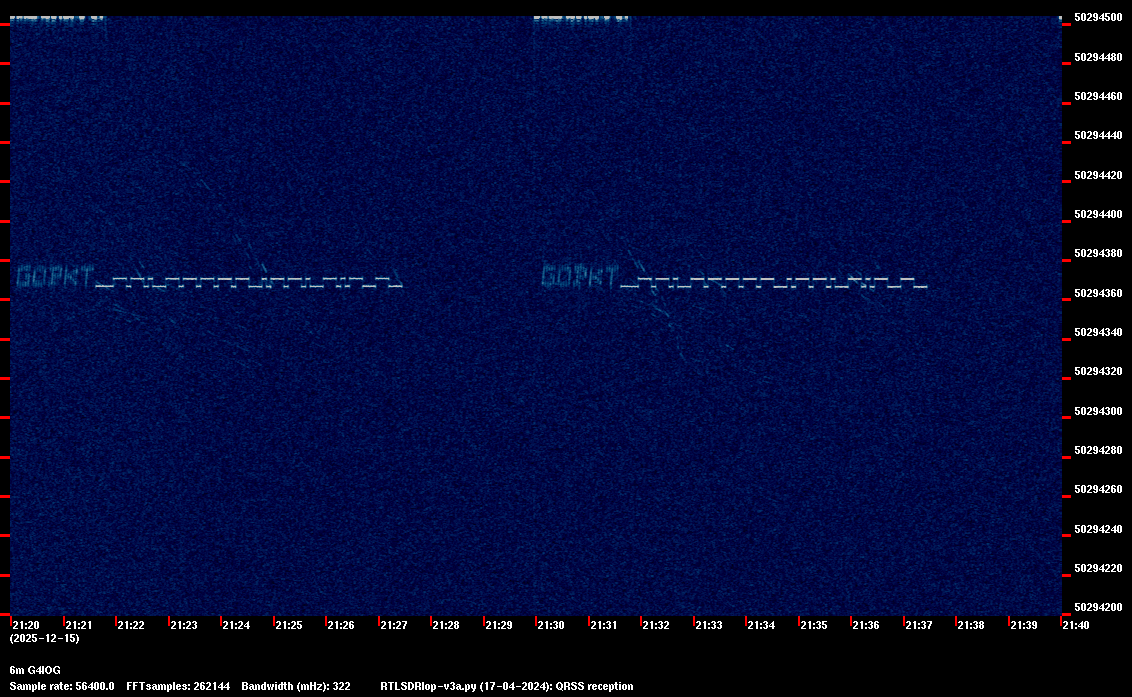The height and width of the screenshot is (697, 1132).
Task: Click the 21:28 time axis label
Action: point(446,625)
